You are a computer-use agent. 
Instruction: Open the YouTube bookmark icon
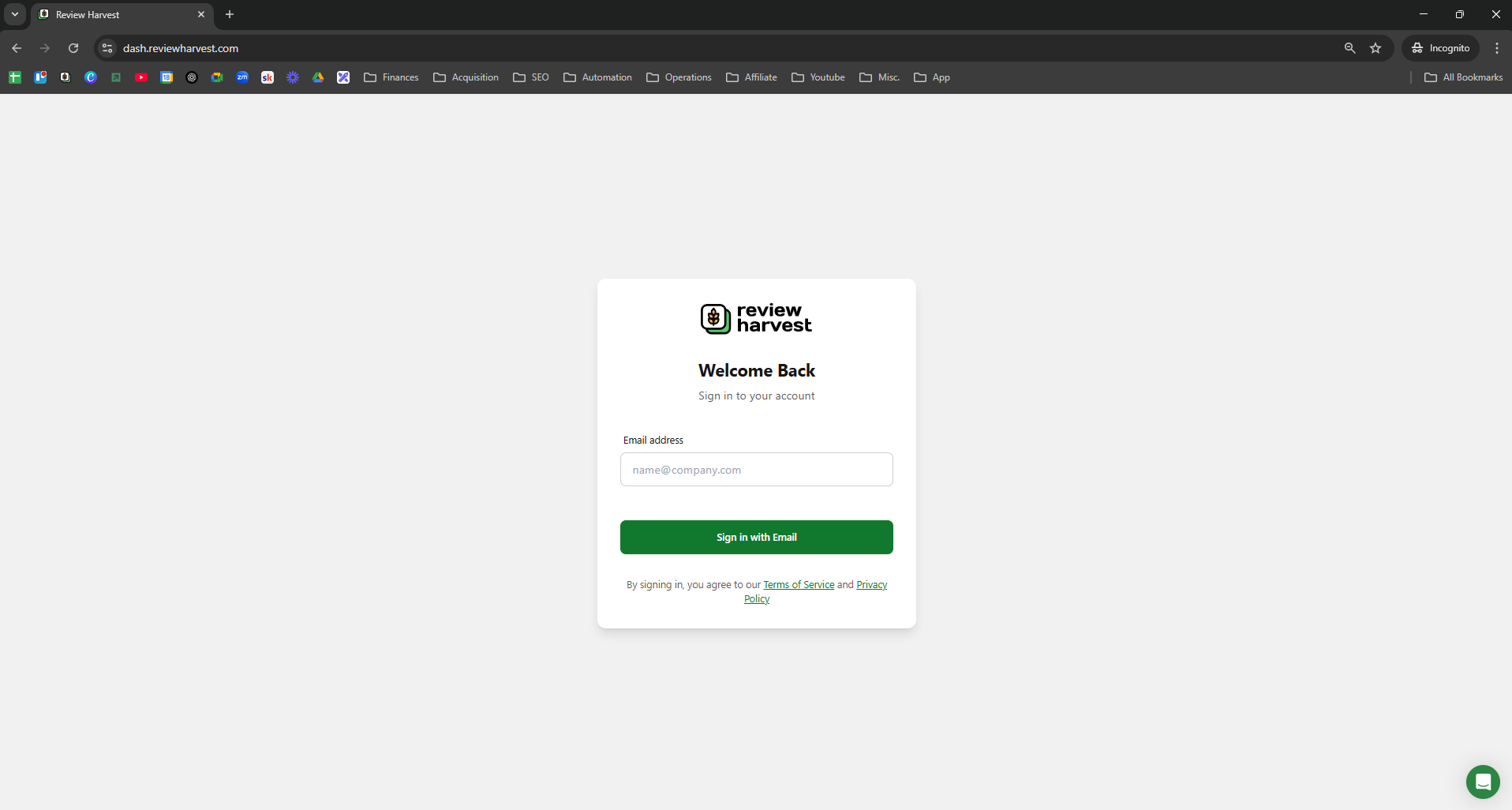(x=141, y=77)
